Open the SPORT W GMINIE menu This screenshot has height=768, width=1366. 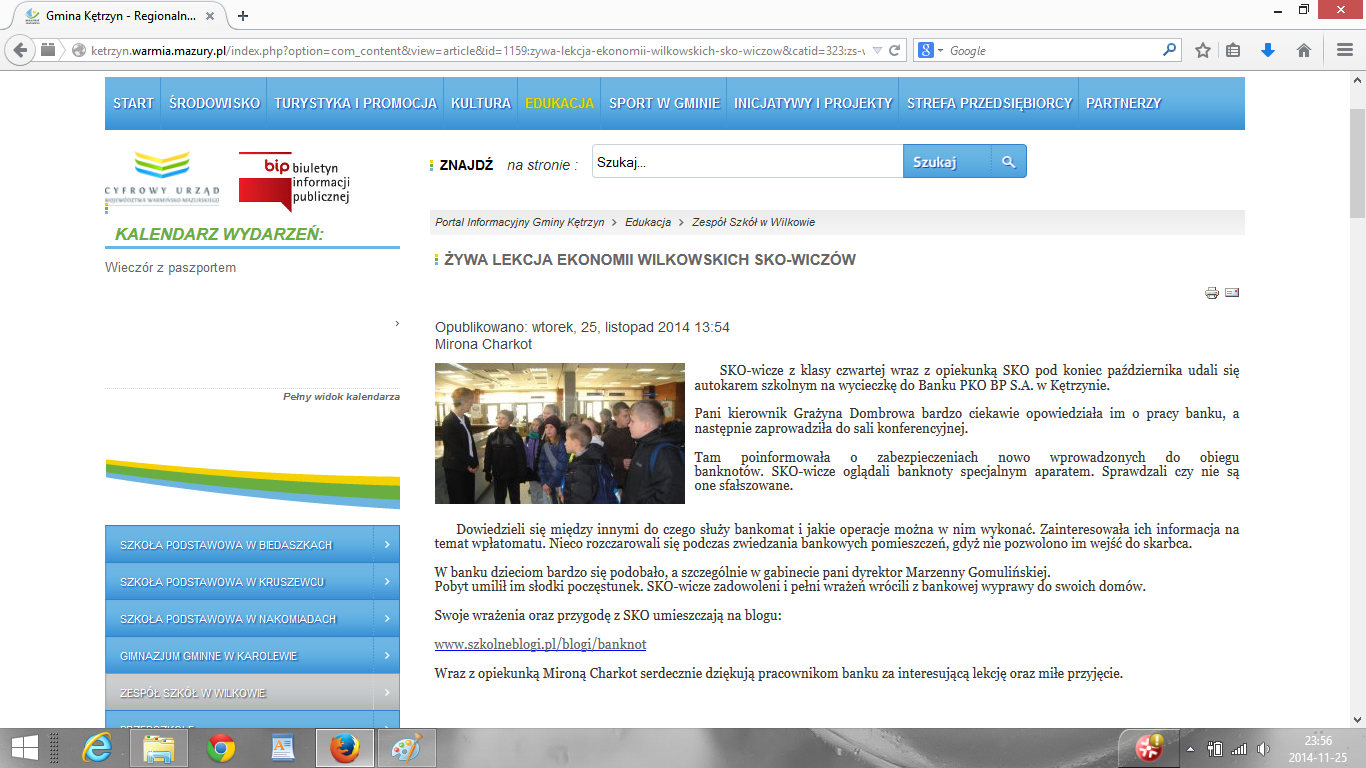click(664, 103)
